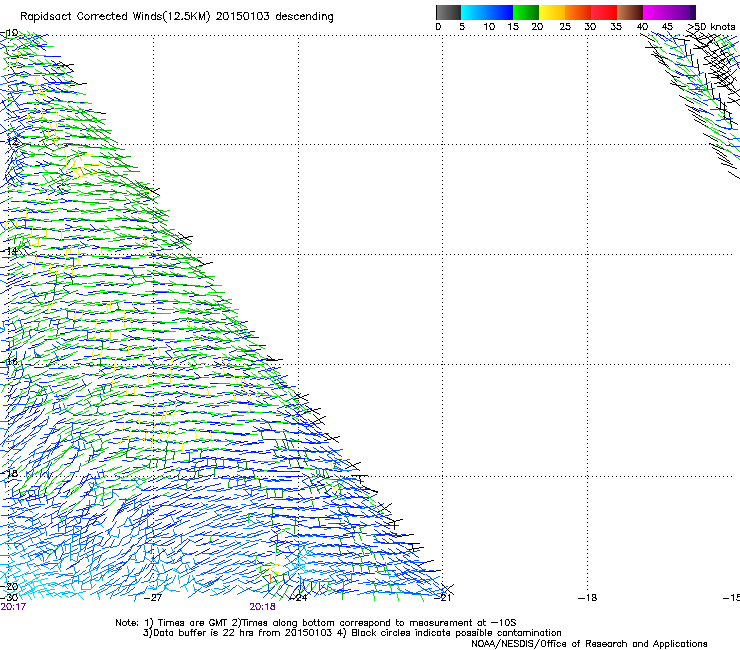This screenshot has width=740, height=650.
Task: Click the '>50 knots' legend label
Action: click(711, 27)
